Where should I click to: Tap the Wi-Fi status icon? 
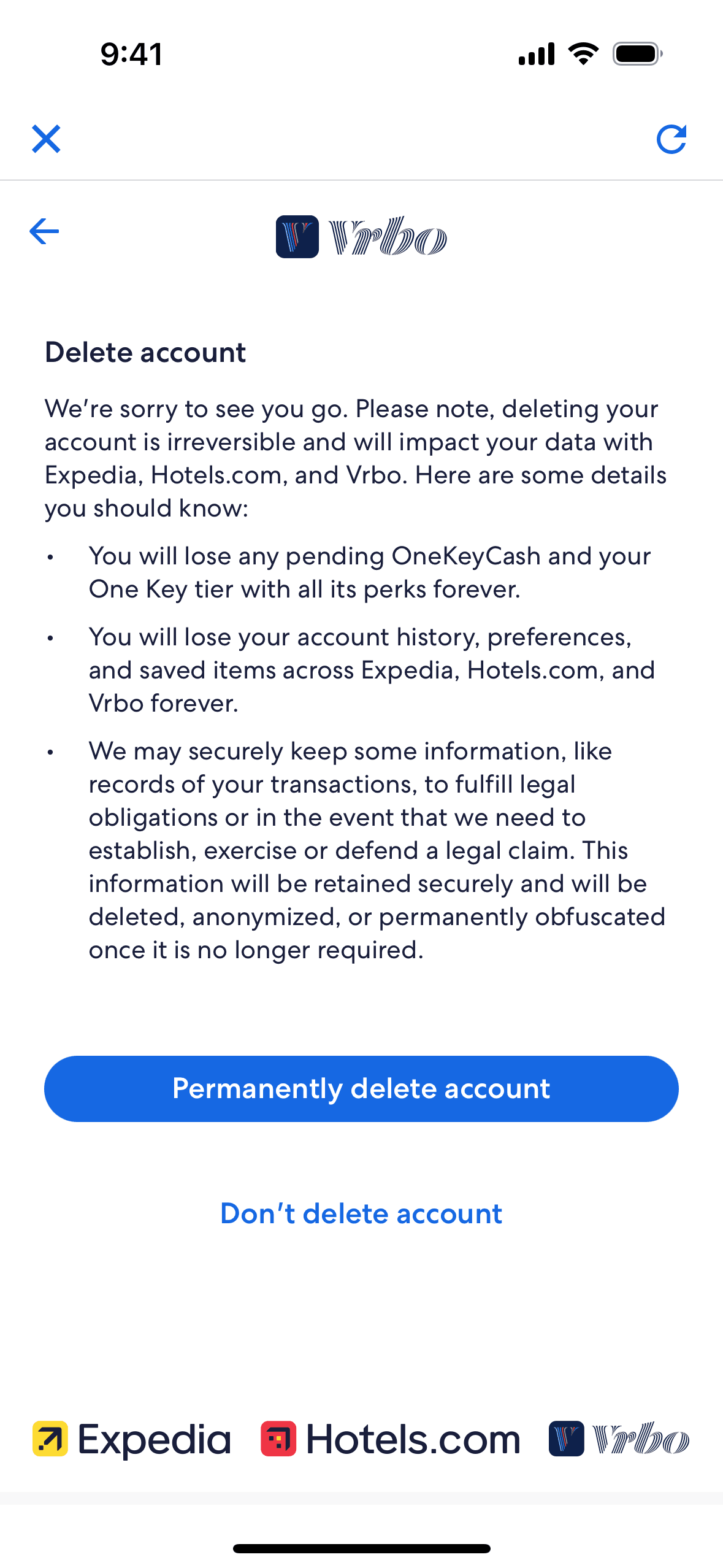[x=583, y=54]
